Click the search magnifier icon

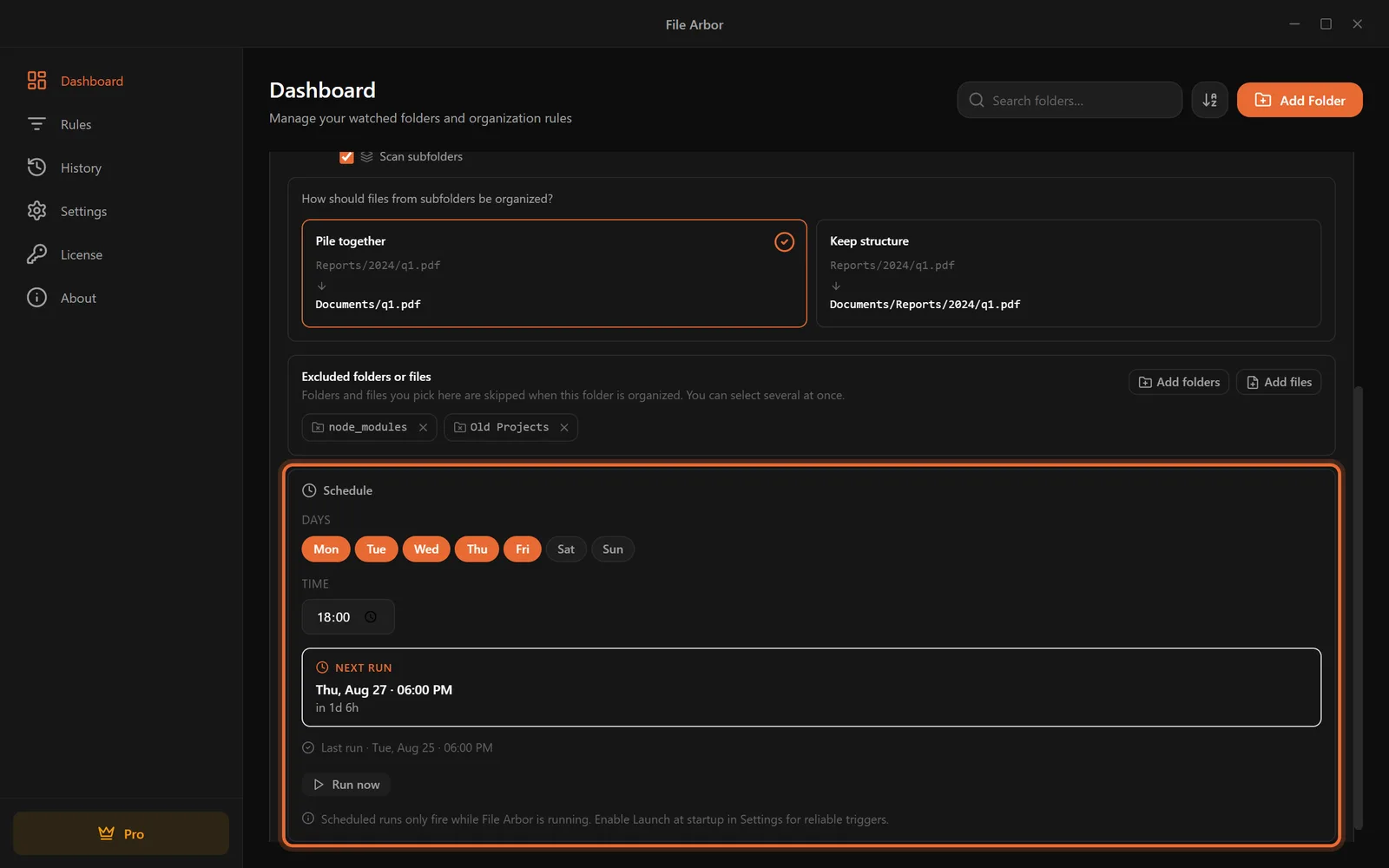(x=977, y=100)
